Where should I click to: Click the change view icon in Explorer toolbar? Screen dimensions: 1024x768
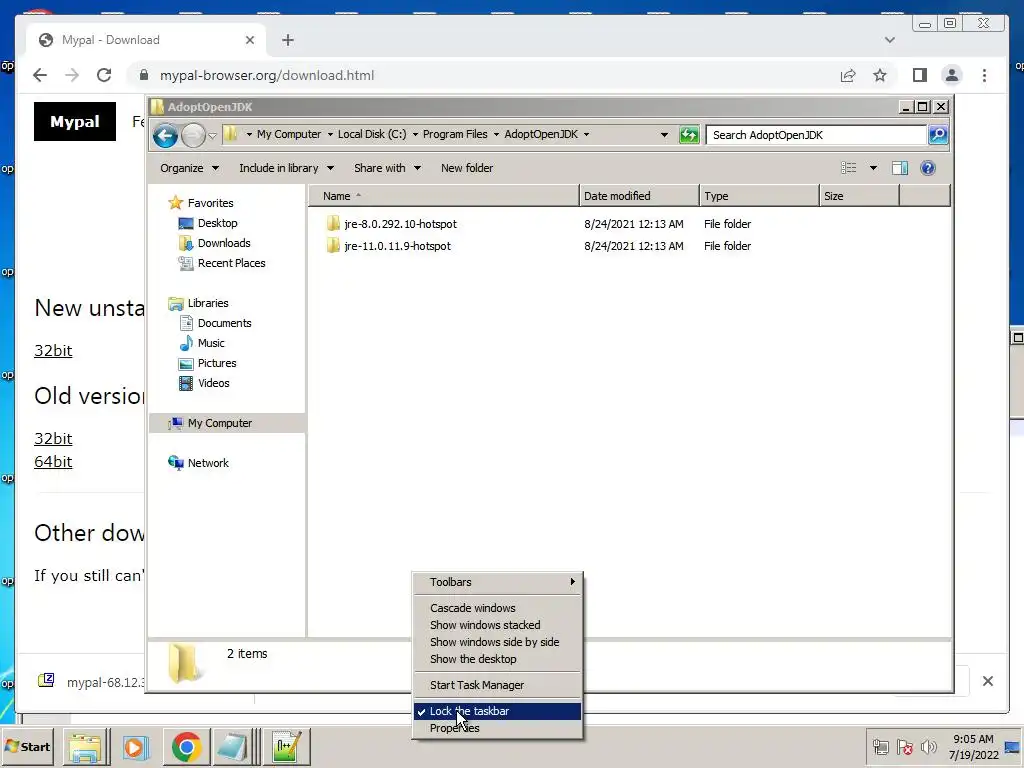(848, 168)
